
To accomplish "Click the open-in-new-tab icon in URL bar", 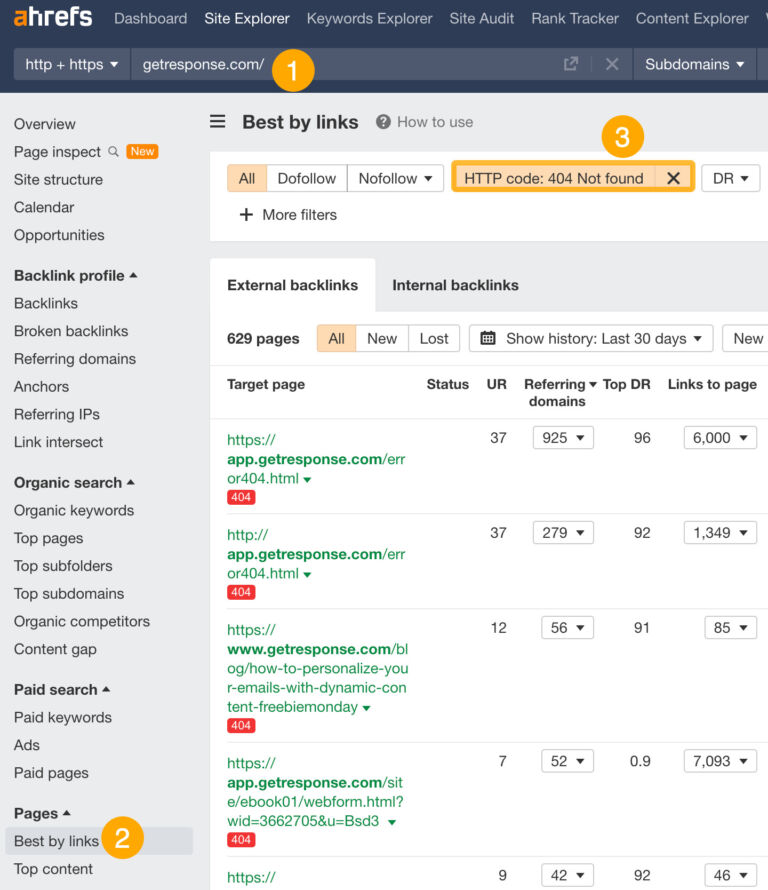I will pos(570,63).
